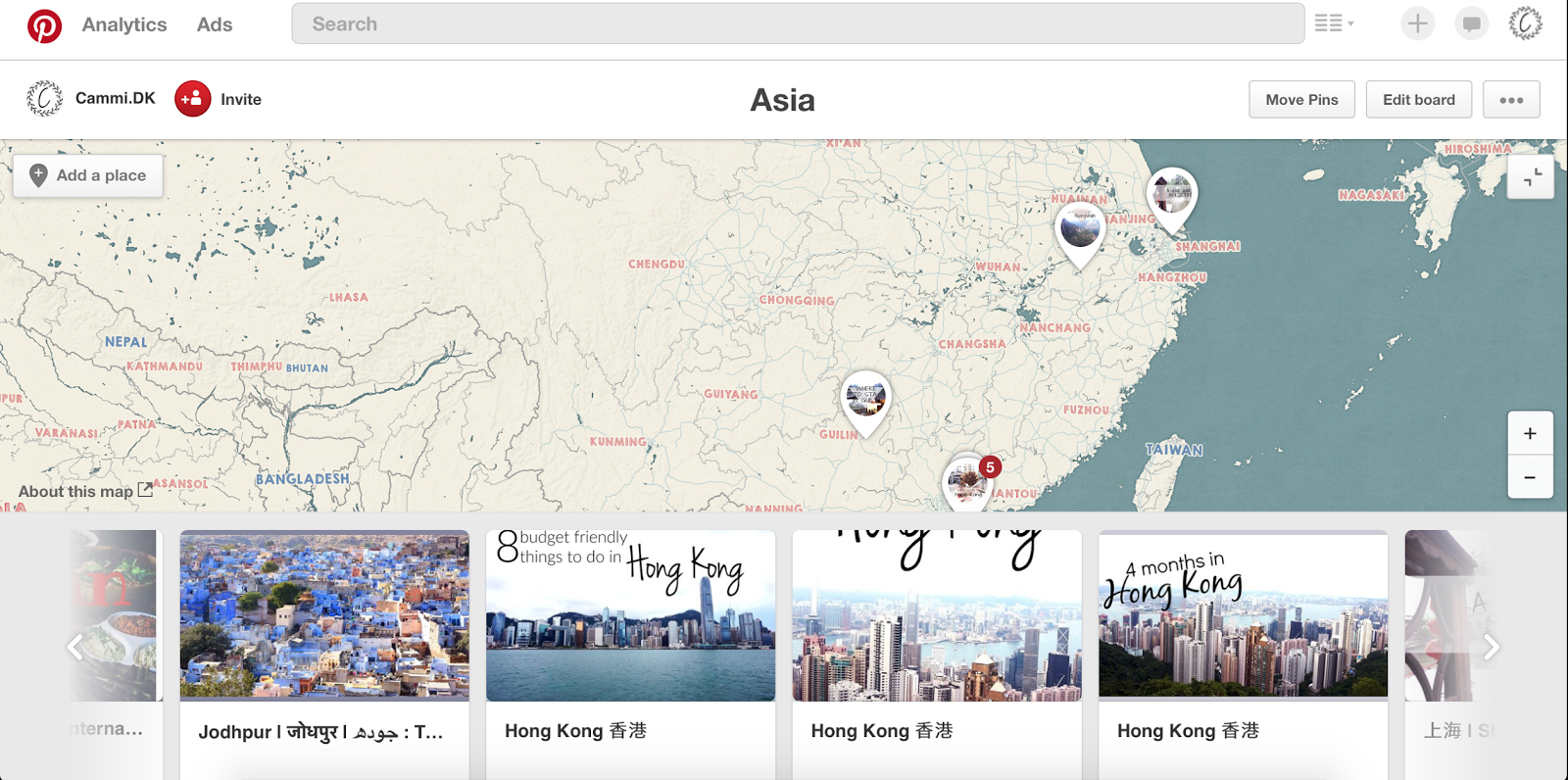Screen dimensions: 1568x780
Task: Click the Hangzhou label on the map
Action: (x=1172, y=277)
